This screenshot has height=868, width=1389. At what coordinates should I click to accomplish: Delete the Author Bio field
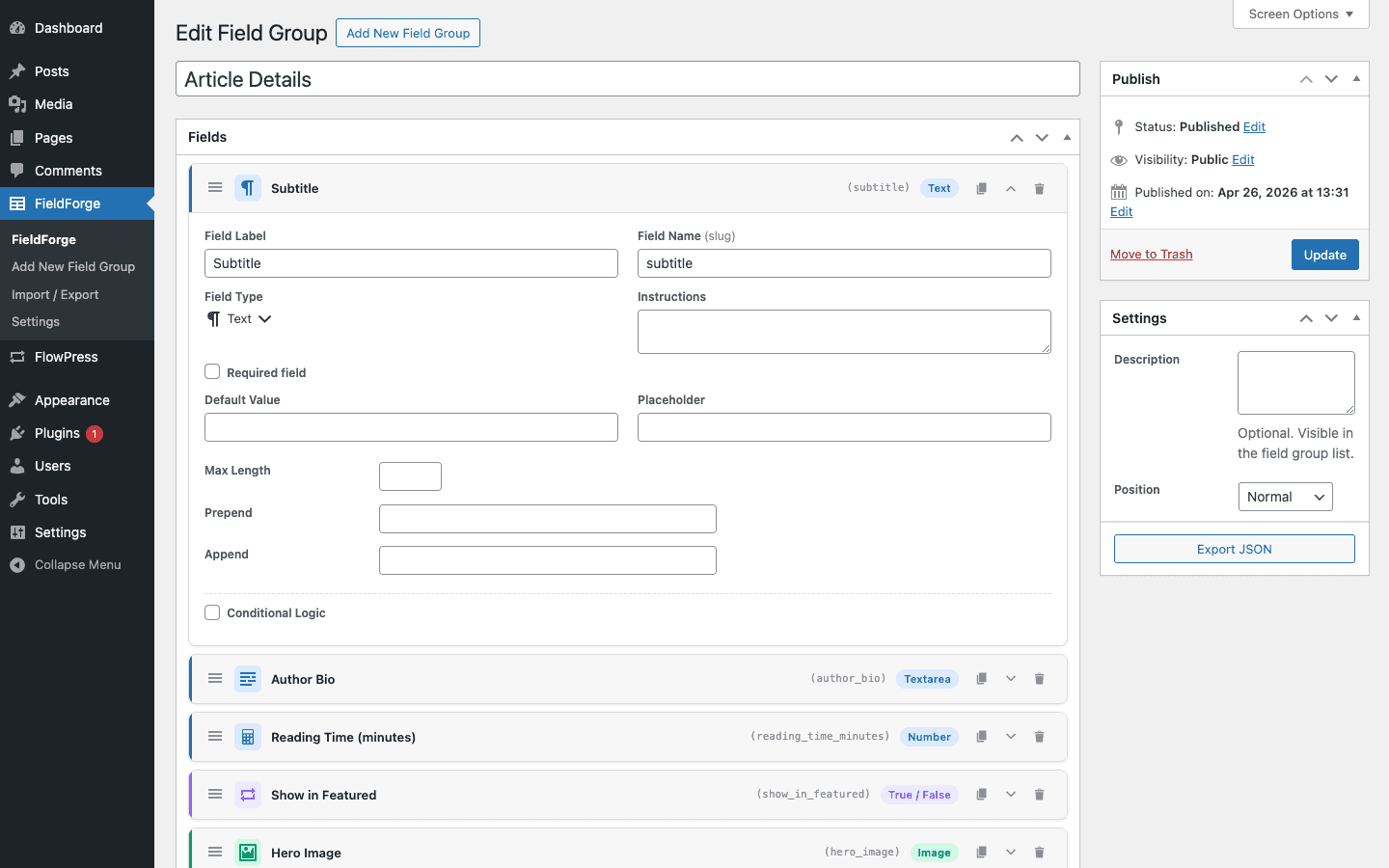point(1039,679)
